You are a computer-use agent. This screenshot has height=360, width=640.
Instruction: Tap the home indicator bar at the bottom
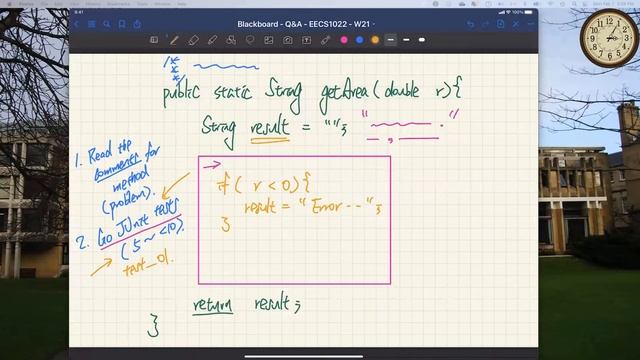(x=304, y=356)
